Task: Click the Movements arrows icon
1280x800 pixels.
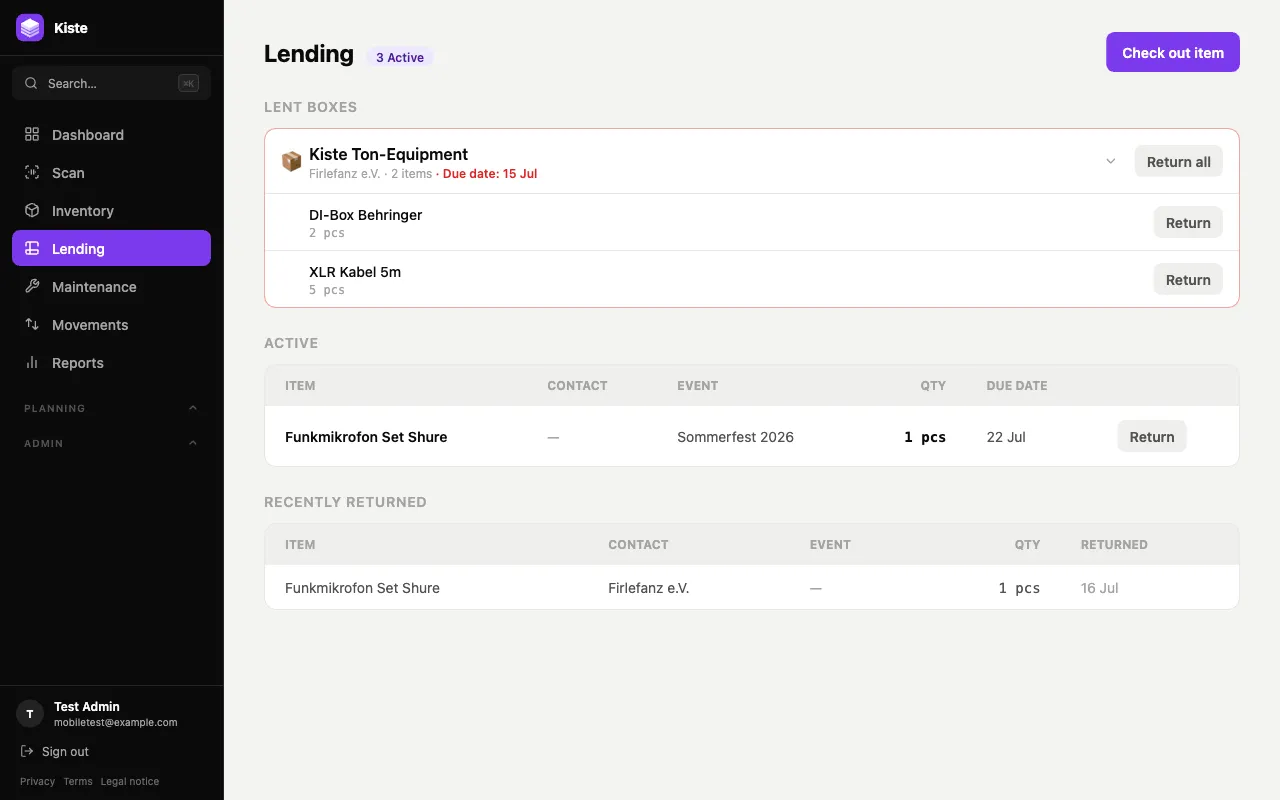Action: coord(32,324)
